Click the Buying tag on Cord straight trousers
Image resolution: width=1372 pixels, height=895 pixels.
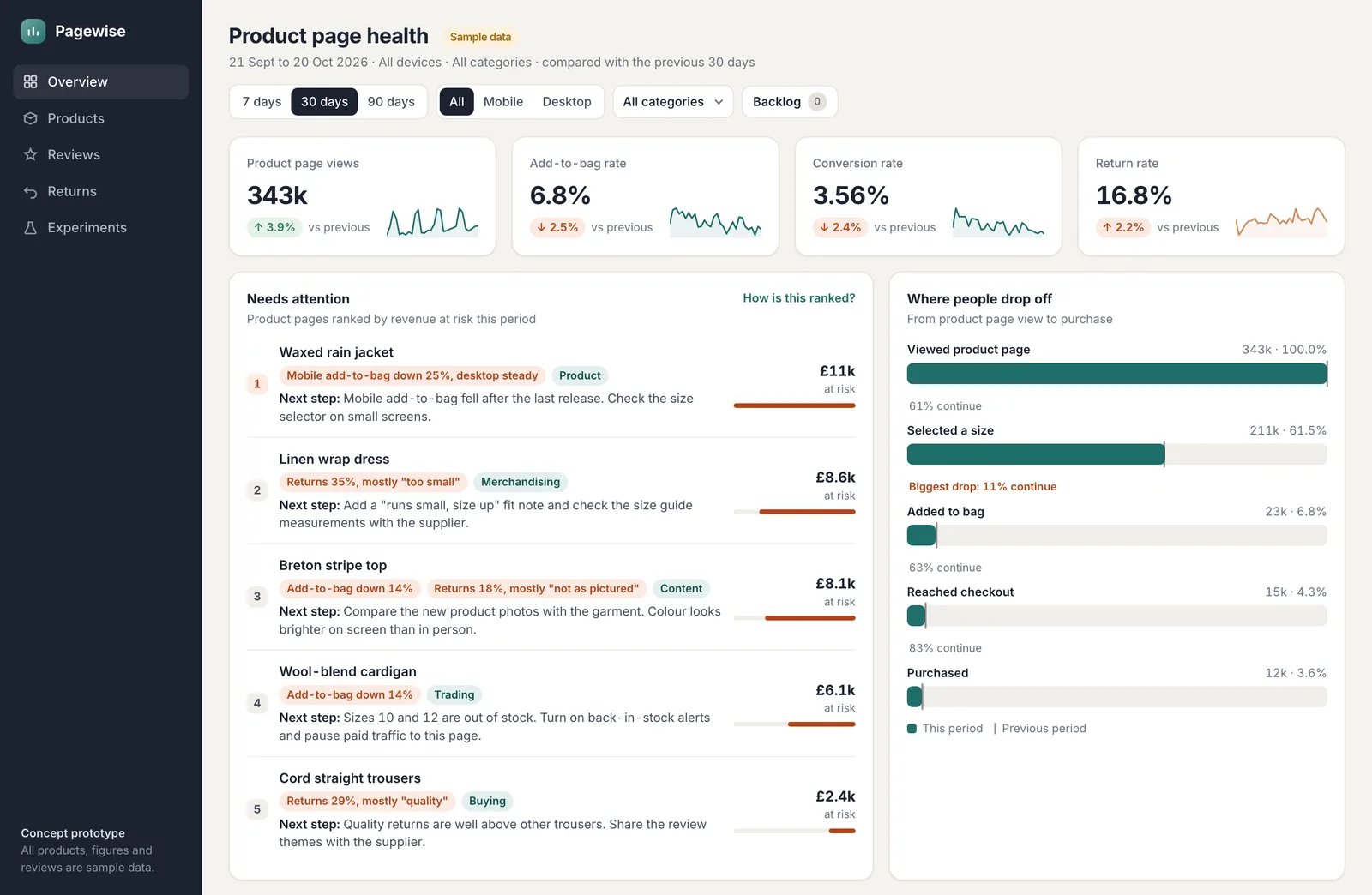[487, 801]
